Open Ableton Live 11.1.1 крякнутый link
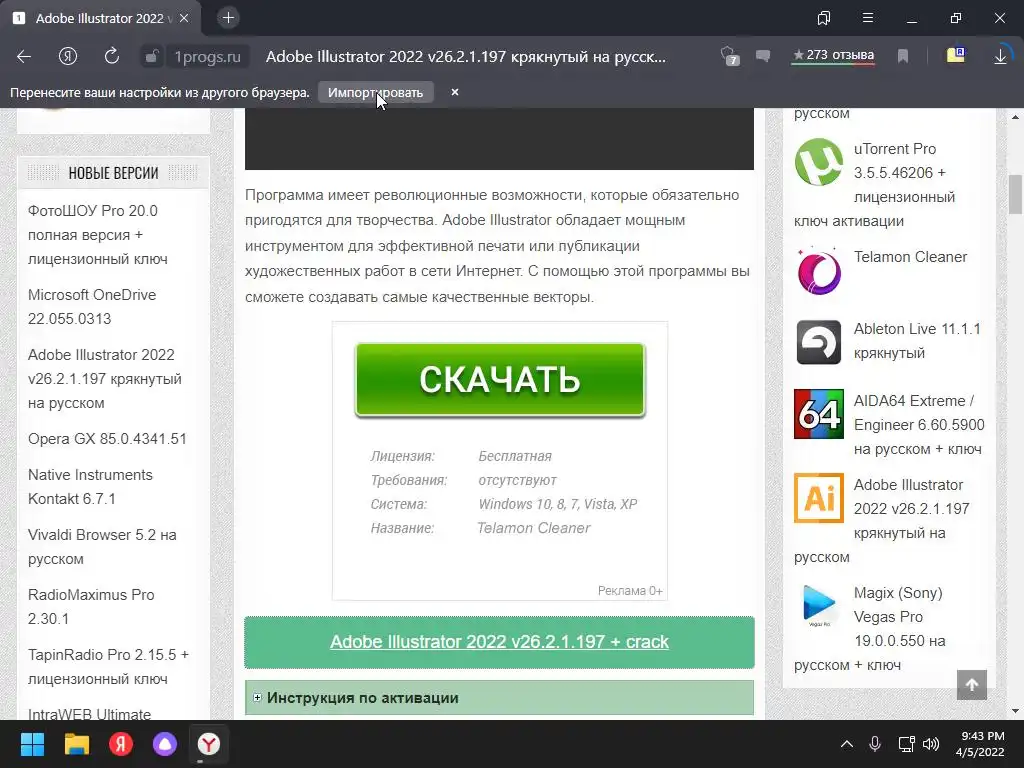This screenshot has width=1024, height=768. 917,341
